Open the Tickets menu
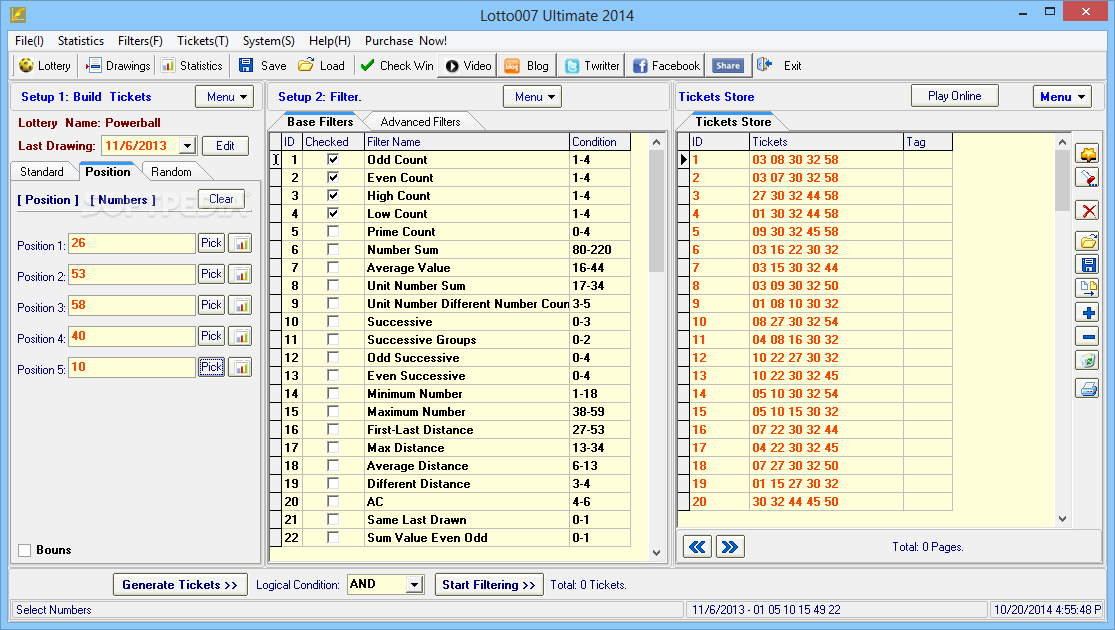 (203, 41)
